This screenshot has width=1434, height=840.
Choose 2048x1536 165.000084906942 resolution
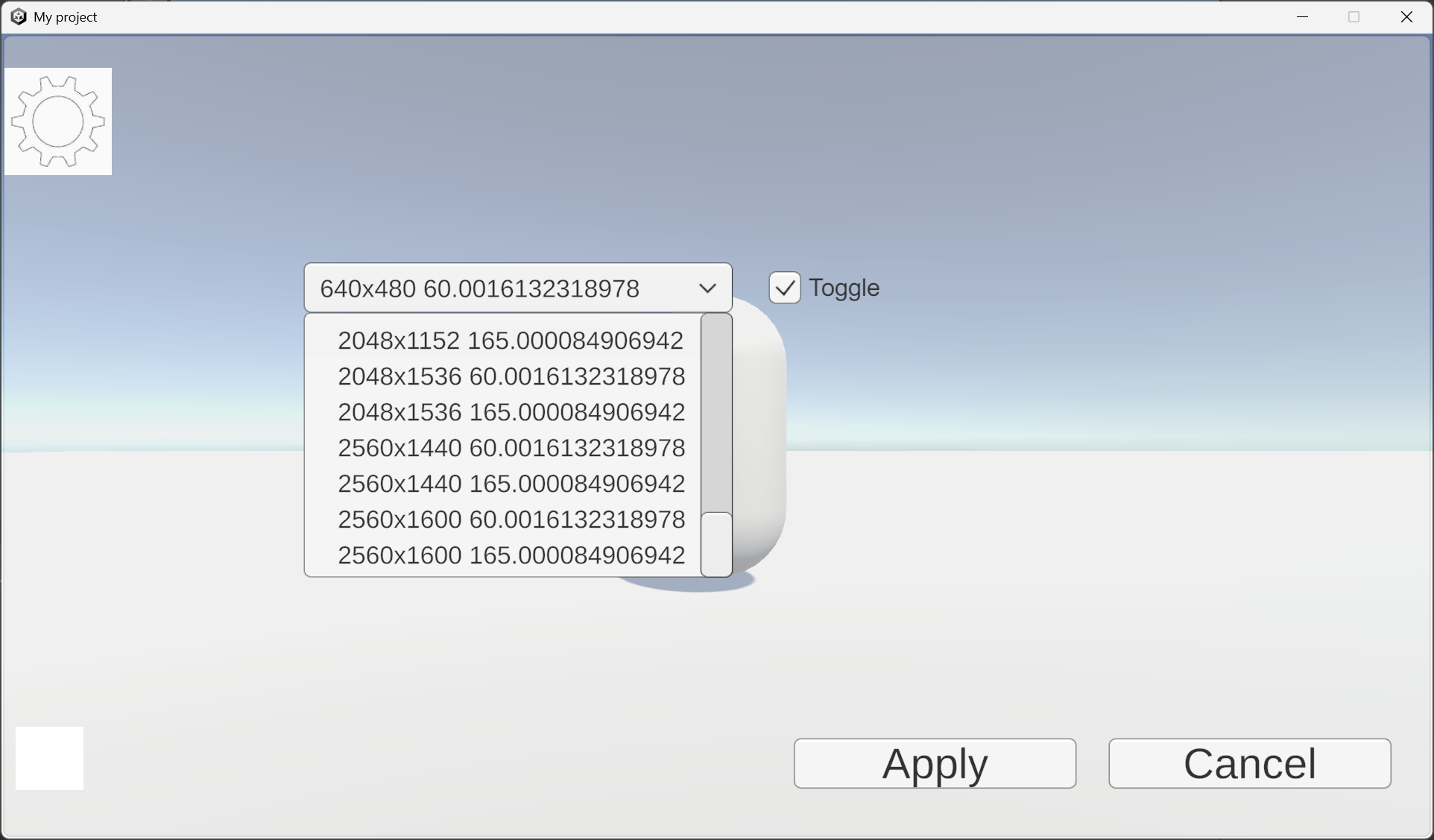click(511, 412)
